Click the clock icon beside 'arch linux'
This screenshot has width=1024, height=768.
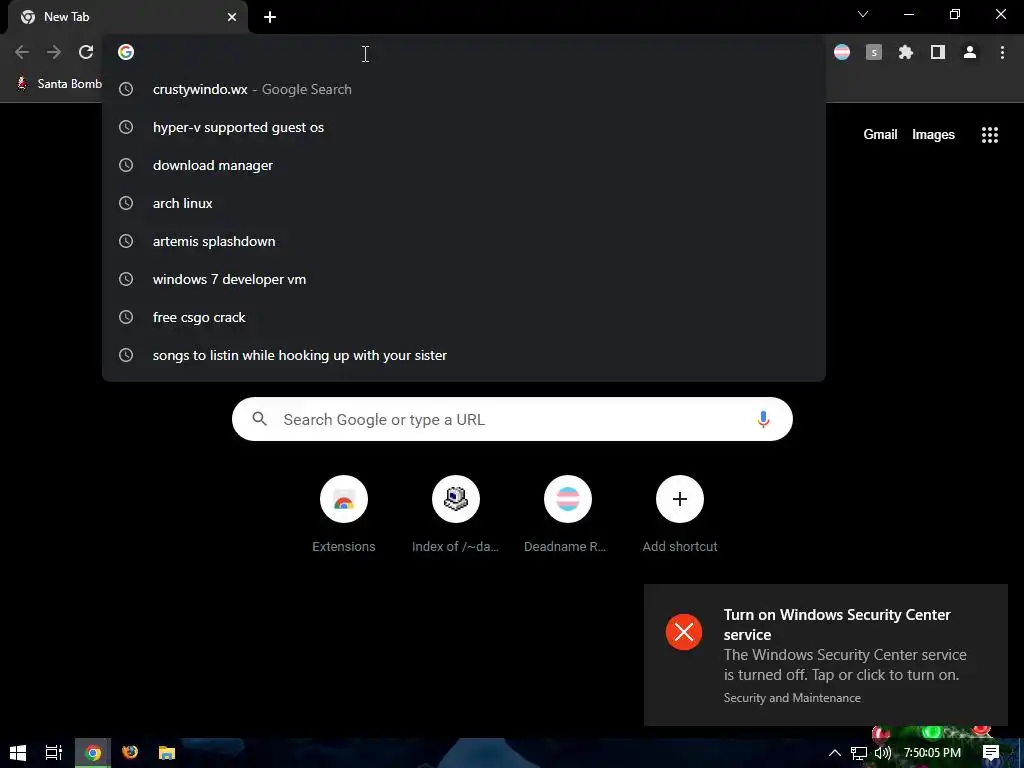tap(126, 203)
